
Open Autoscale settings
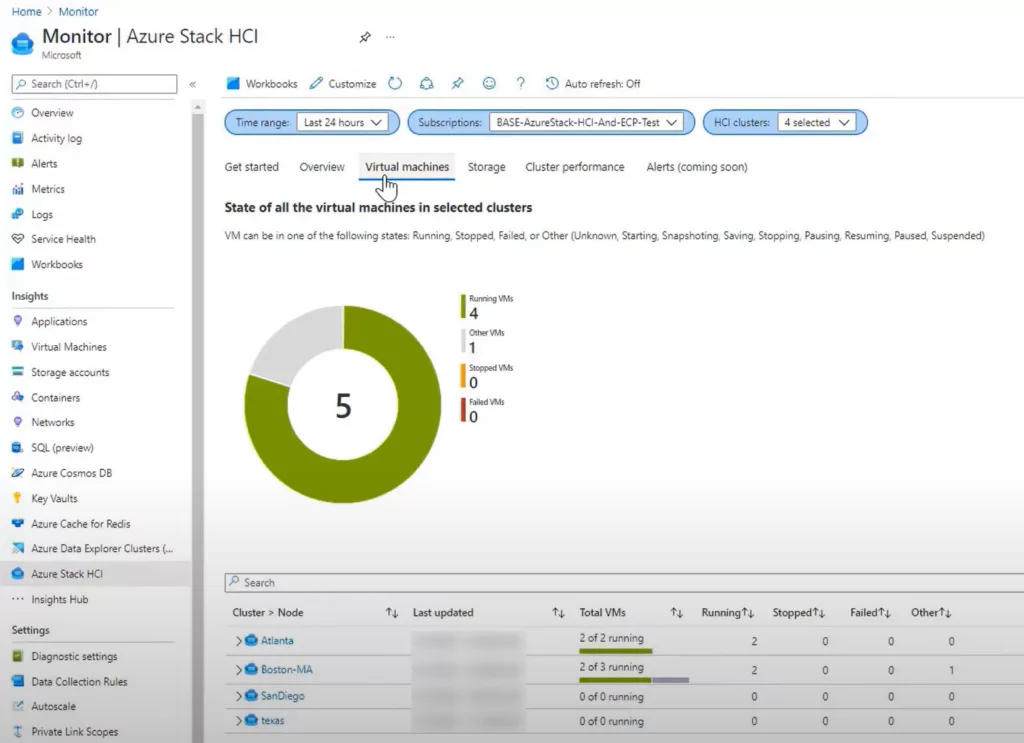53,707
